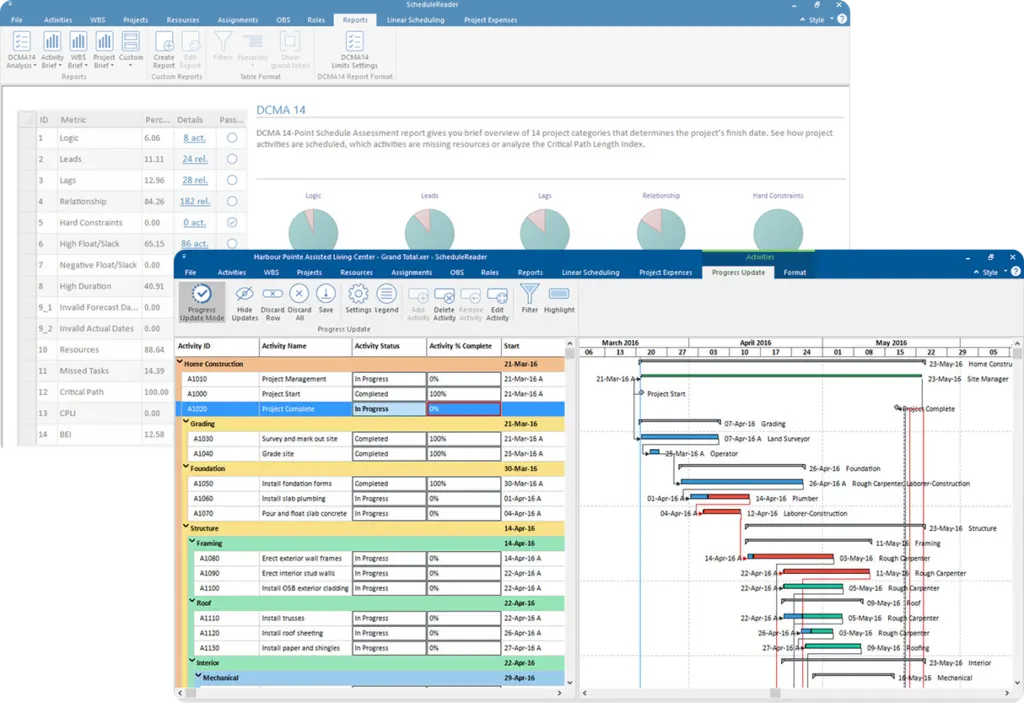Show the Legend icon

[386, 299]
